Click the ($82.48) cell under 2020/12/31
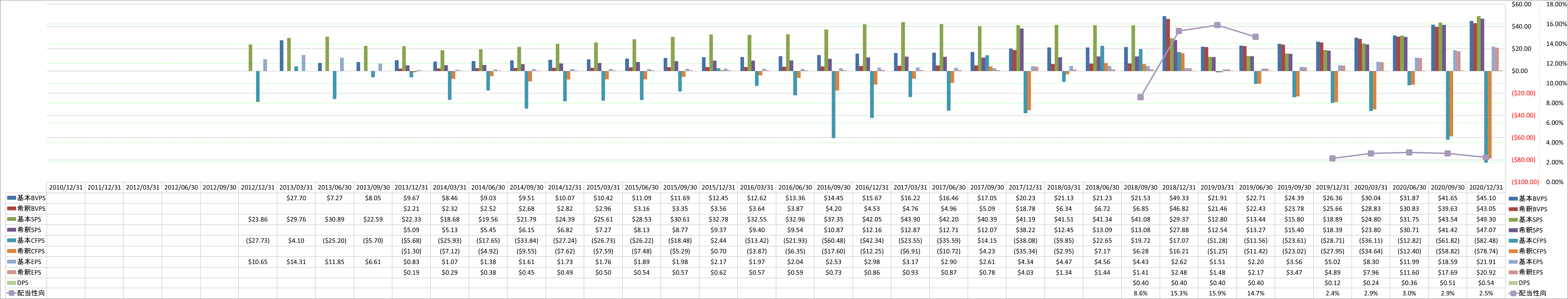The height and width of the screenshot is (299, 1568). [x=1486, y=241]
